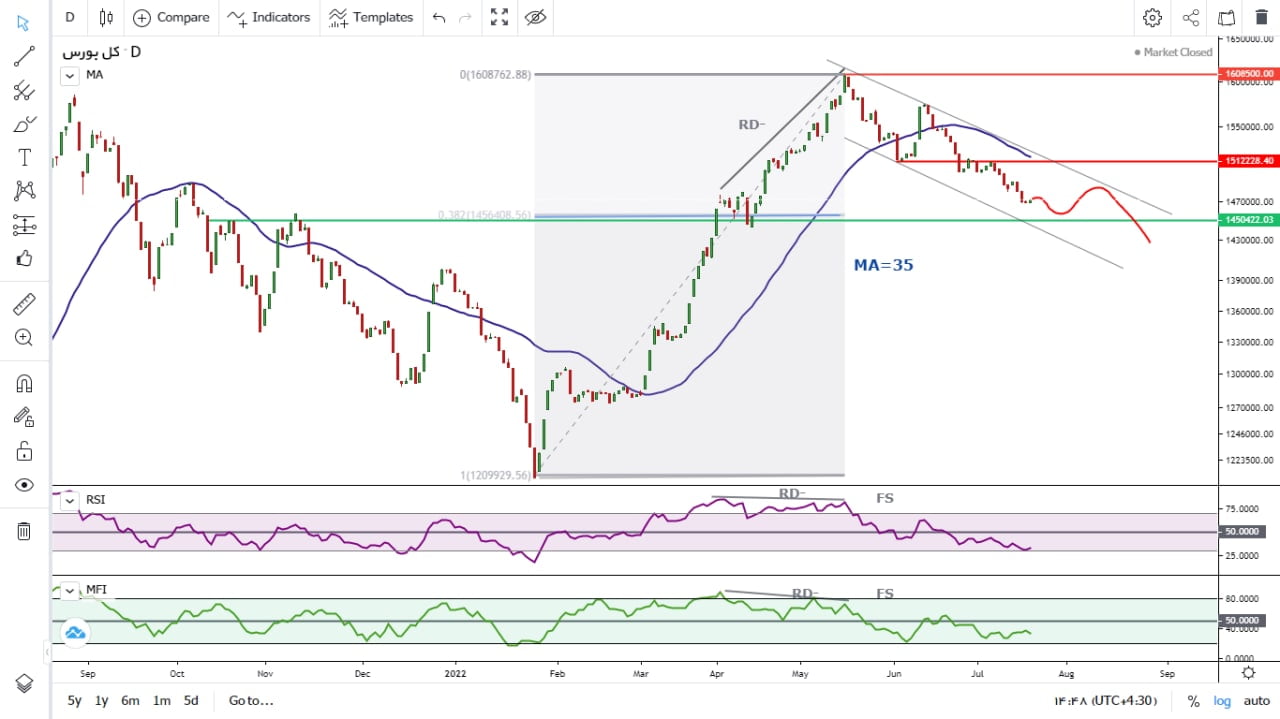
Task: Select the Text annotation tool
Action: pos(24,157)
